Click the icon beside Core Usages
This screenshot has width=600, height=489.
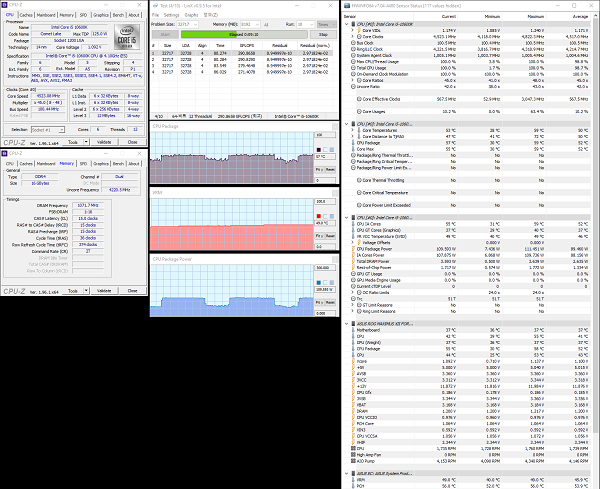[x=359, y=112]
